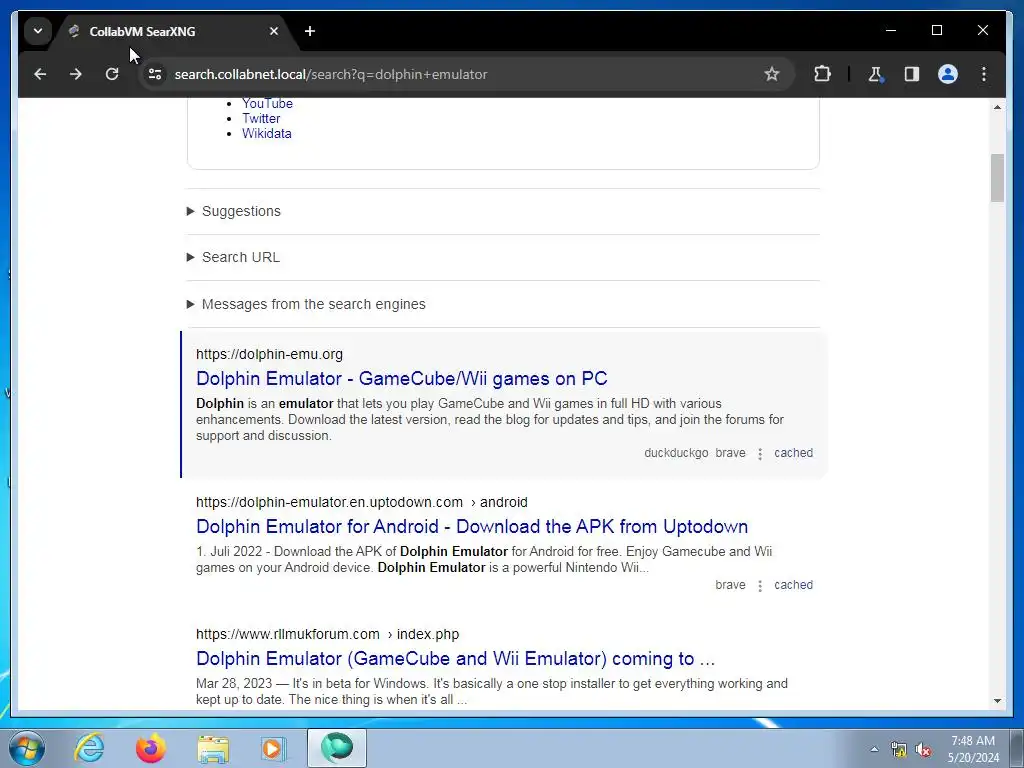Reload the current search page

tap(112, 74)
